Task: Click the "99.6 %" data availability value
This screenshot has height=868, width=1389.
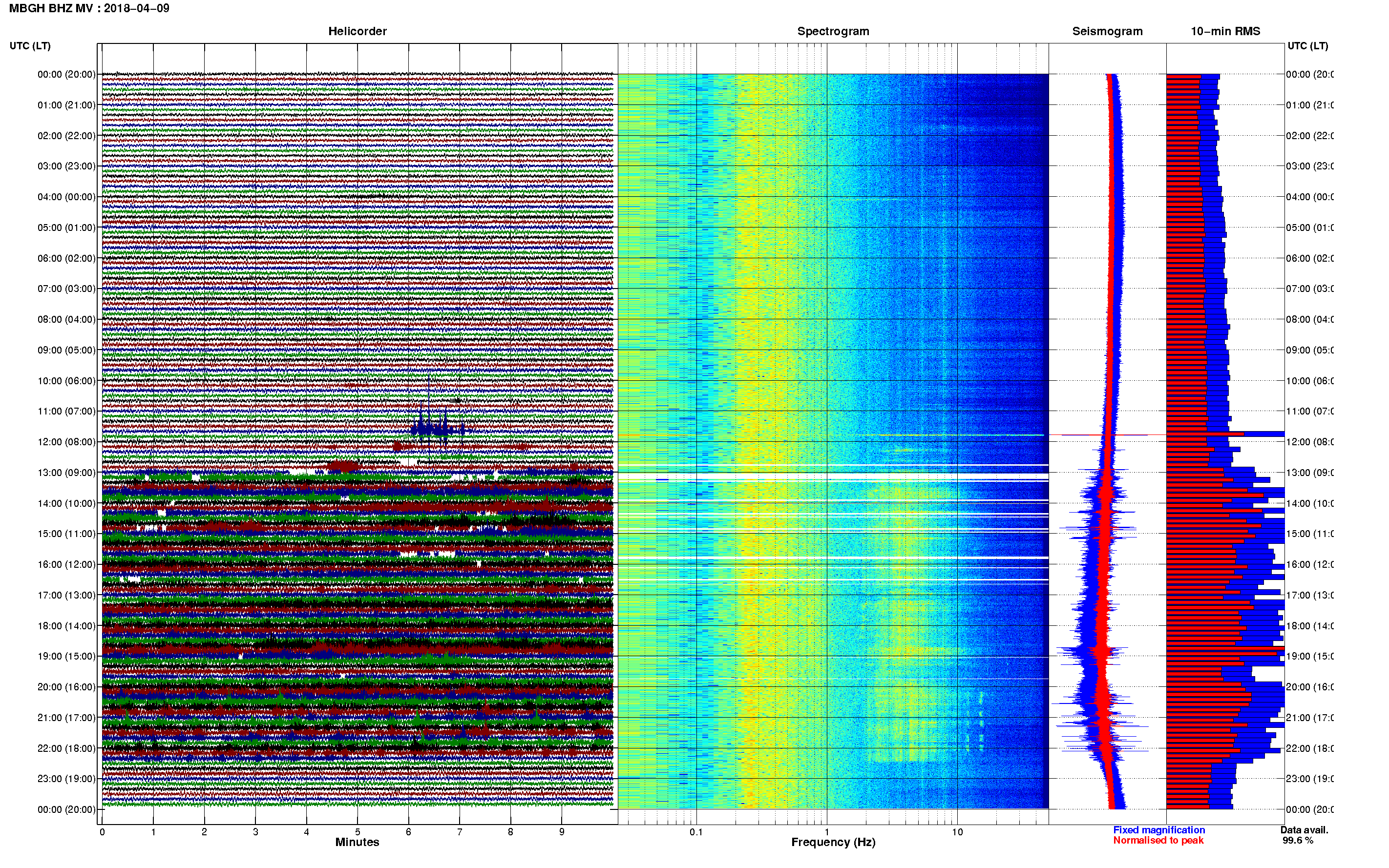Action: (1298, 841)
